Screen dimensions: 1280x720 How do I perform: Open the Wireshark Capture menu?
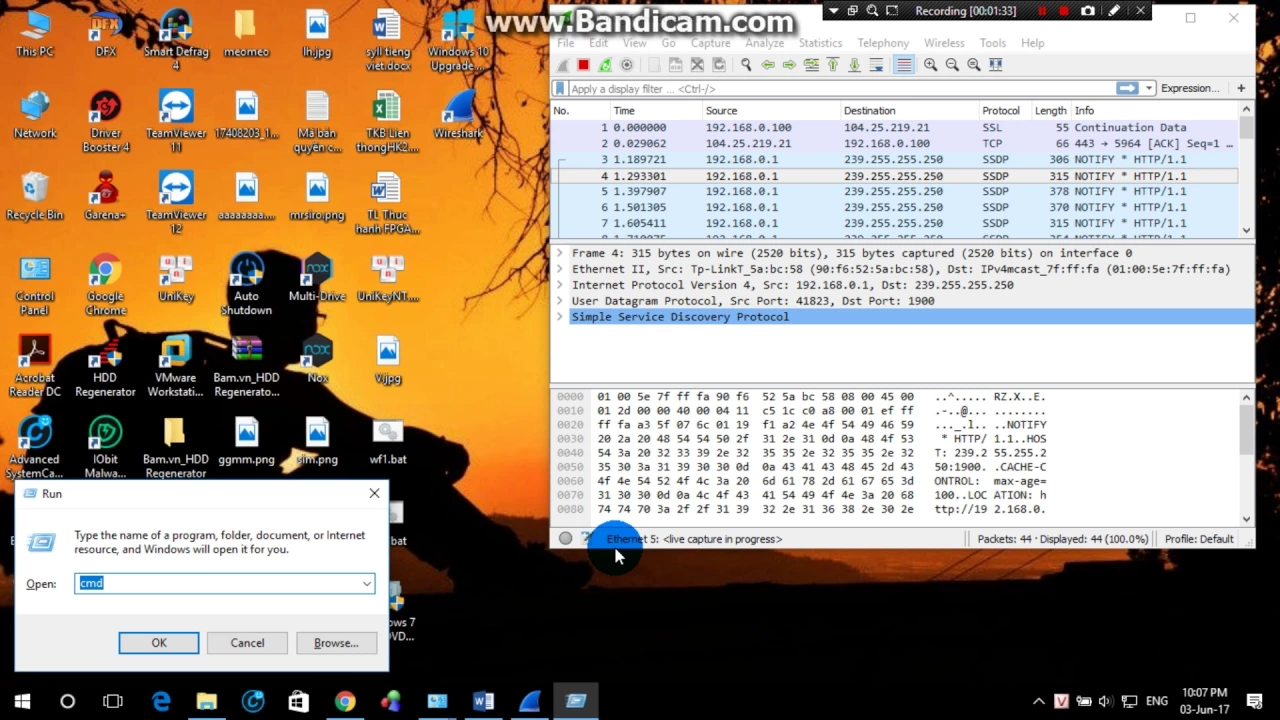click(710, 43)
